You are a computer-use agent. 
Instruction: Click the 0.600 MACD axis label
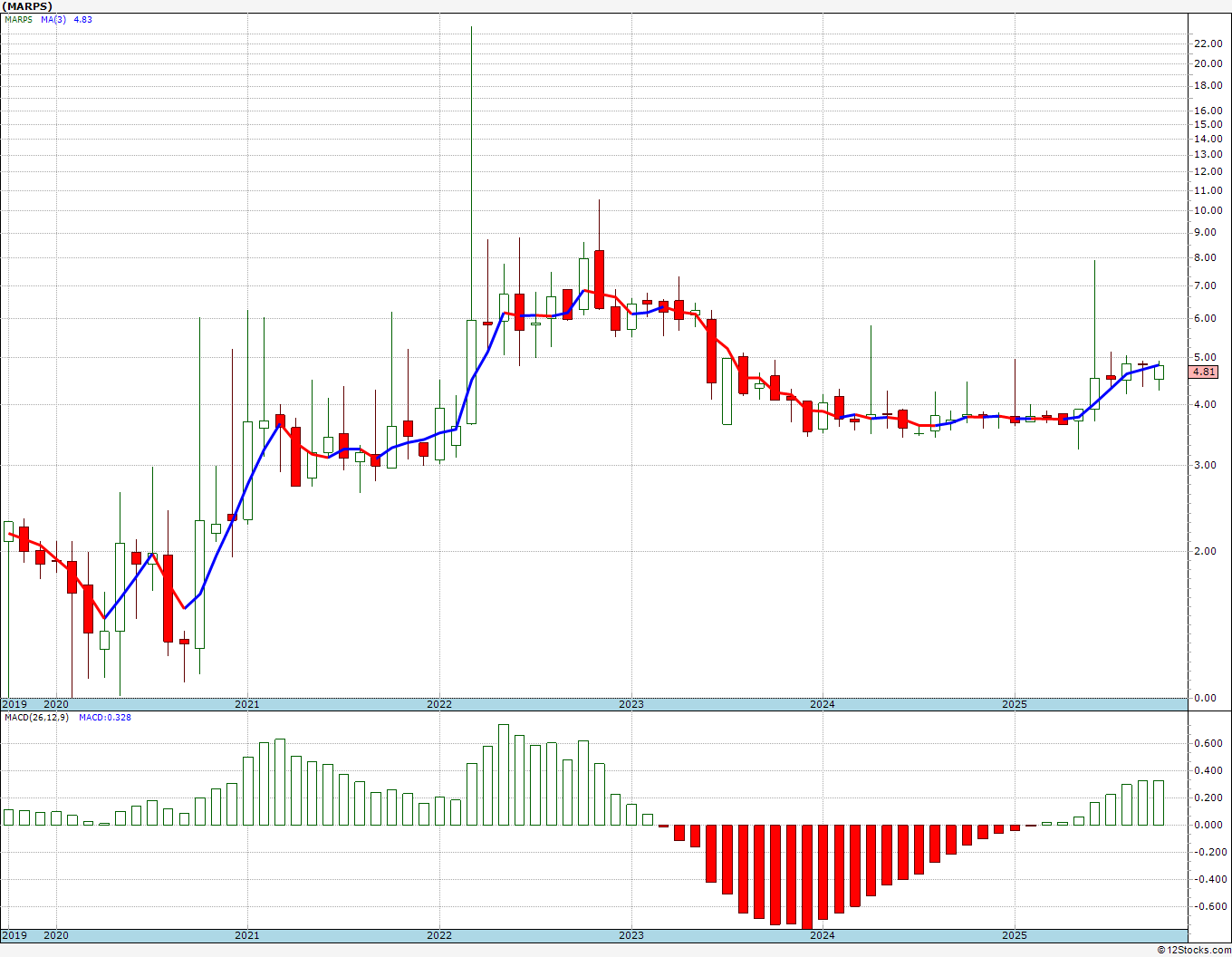click(1208, 743)
